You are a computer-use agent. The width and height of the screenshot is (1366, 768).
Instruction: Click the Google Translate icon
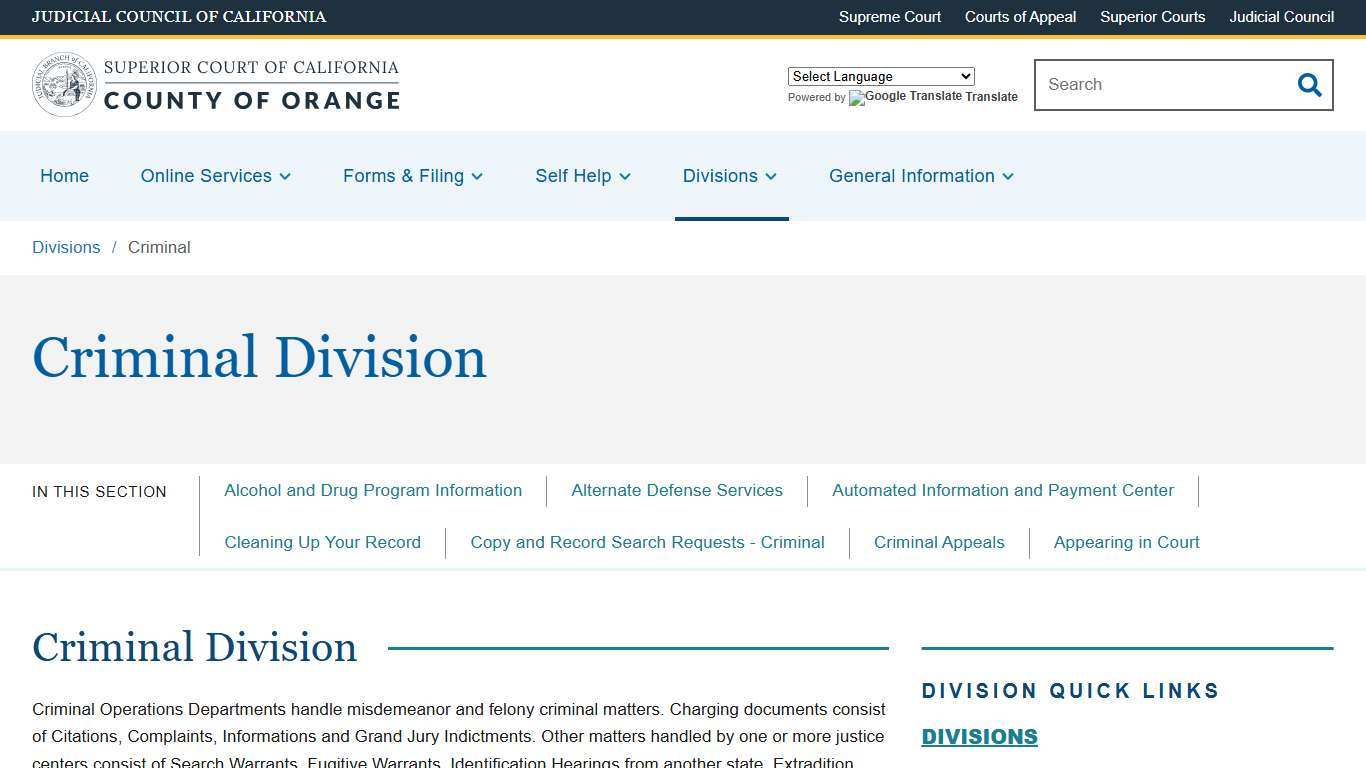[x=855, y=98]
